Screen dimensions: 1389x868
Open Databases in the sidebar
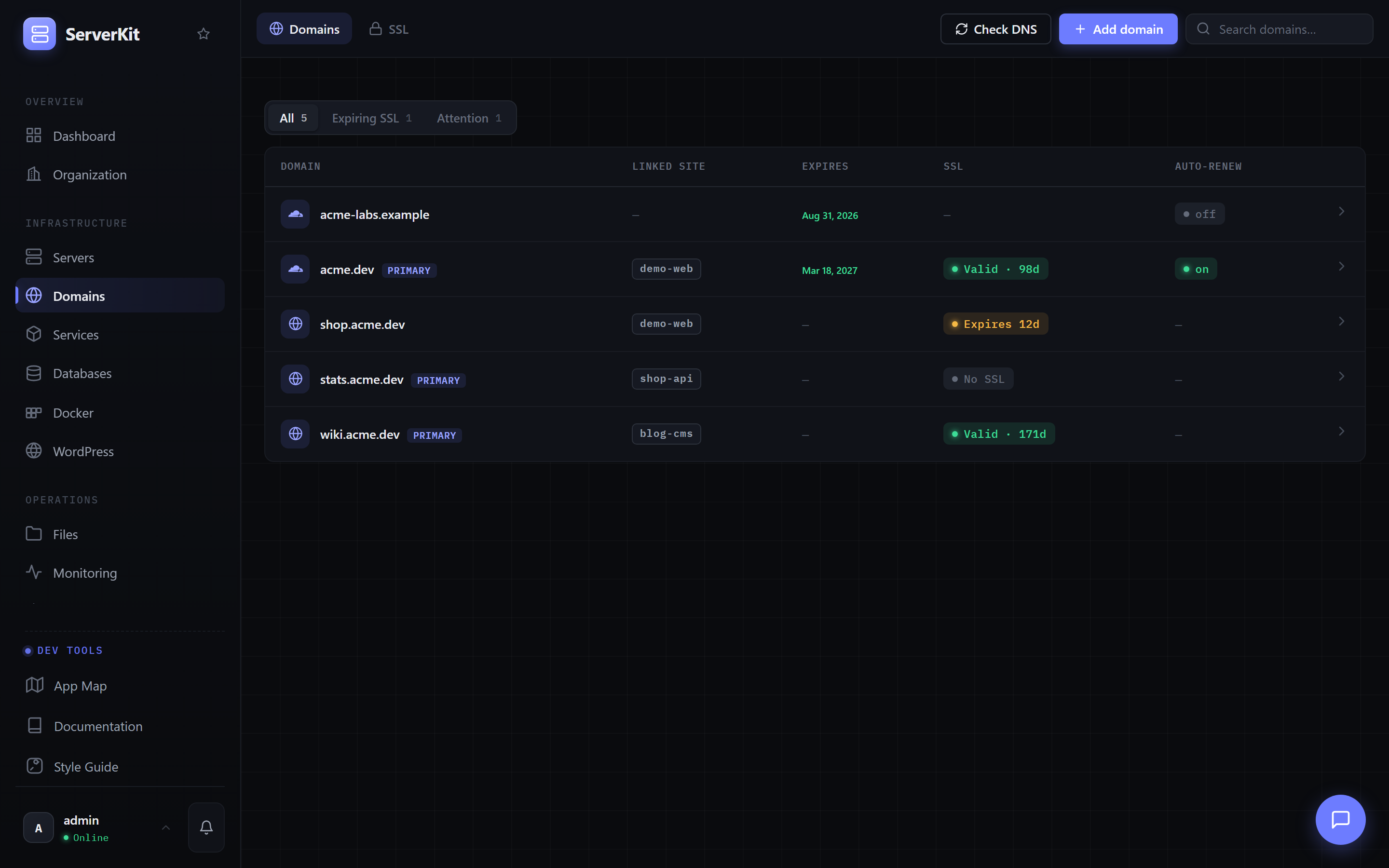[120, 373]
